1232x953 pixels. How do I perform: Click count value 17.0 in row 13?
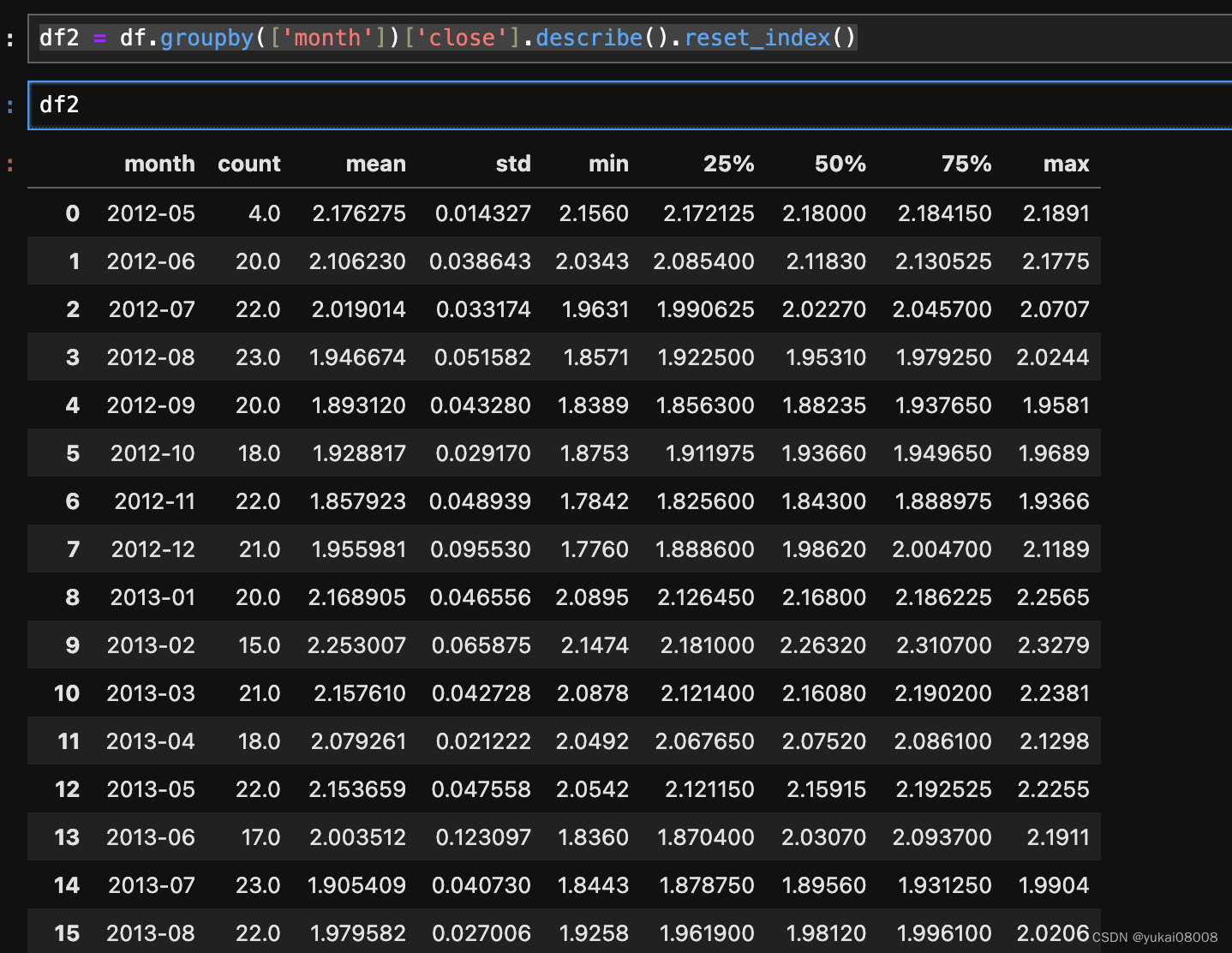[260, 837]
